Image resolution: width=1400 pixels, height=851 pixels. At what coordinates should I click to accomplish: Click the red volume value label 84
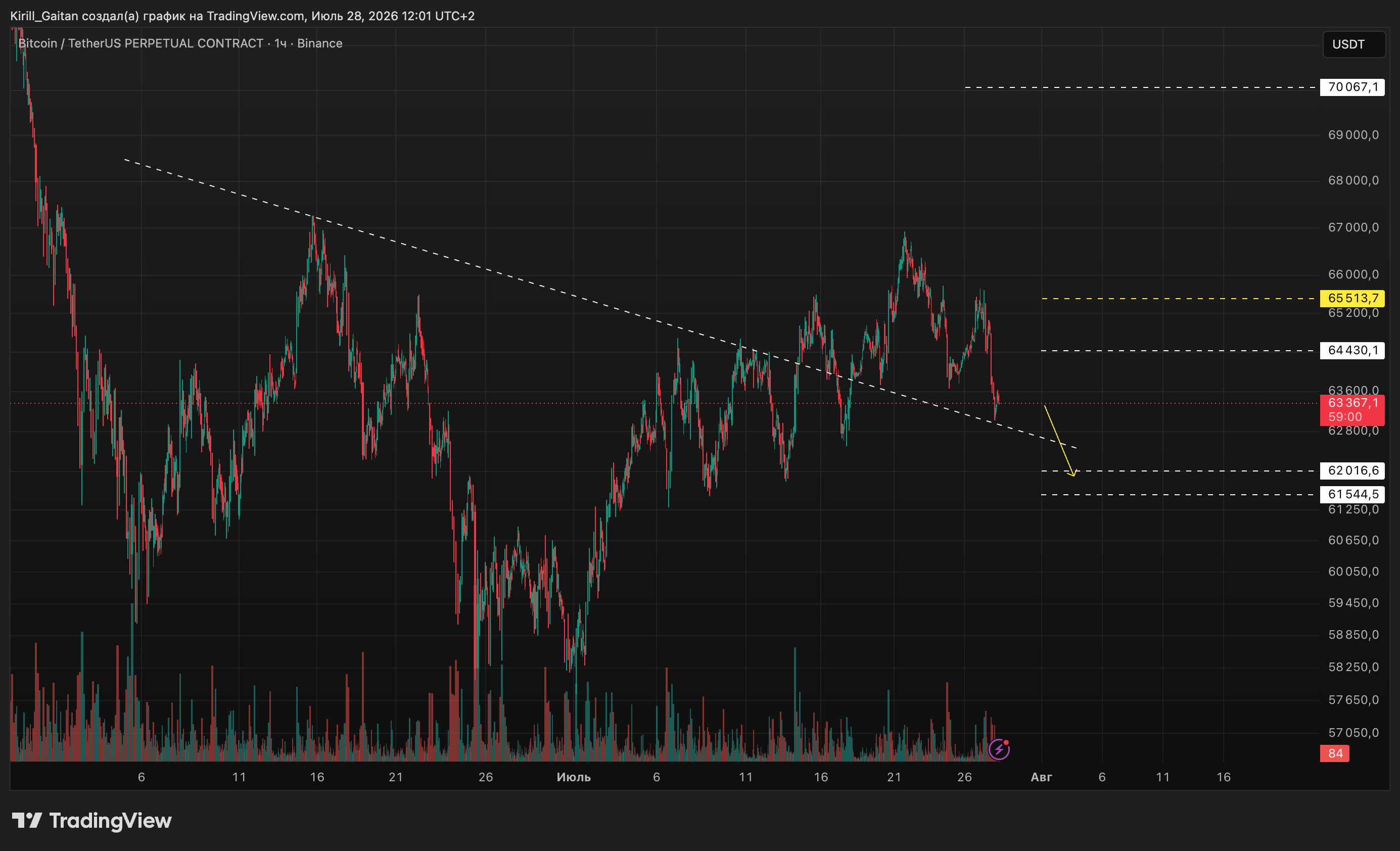[1335, 753]
